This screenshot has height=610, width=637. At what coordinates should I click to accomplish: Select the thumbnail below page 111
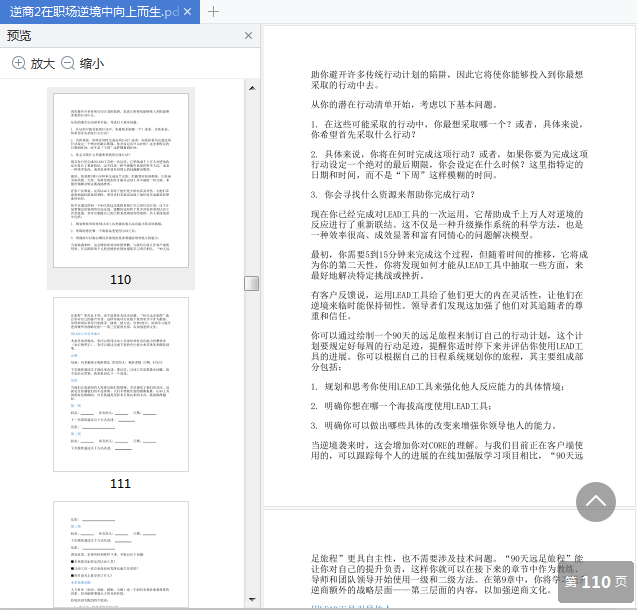click(x=121, y=555)
